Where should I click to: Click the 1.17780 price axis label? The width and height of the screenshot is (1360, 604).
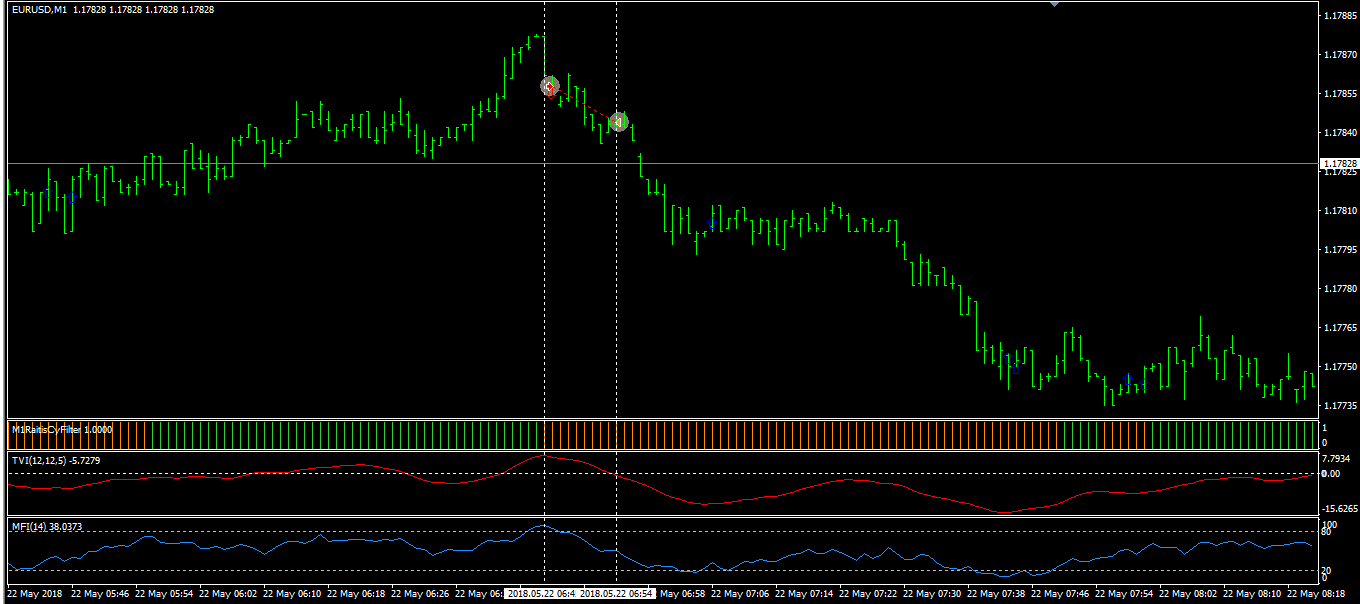coord(1339,289)
